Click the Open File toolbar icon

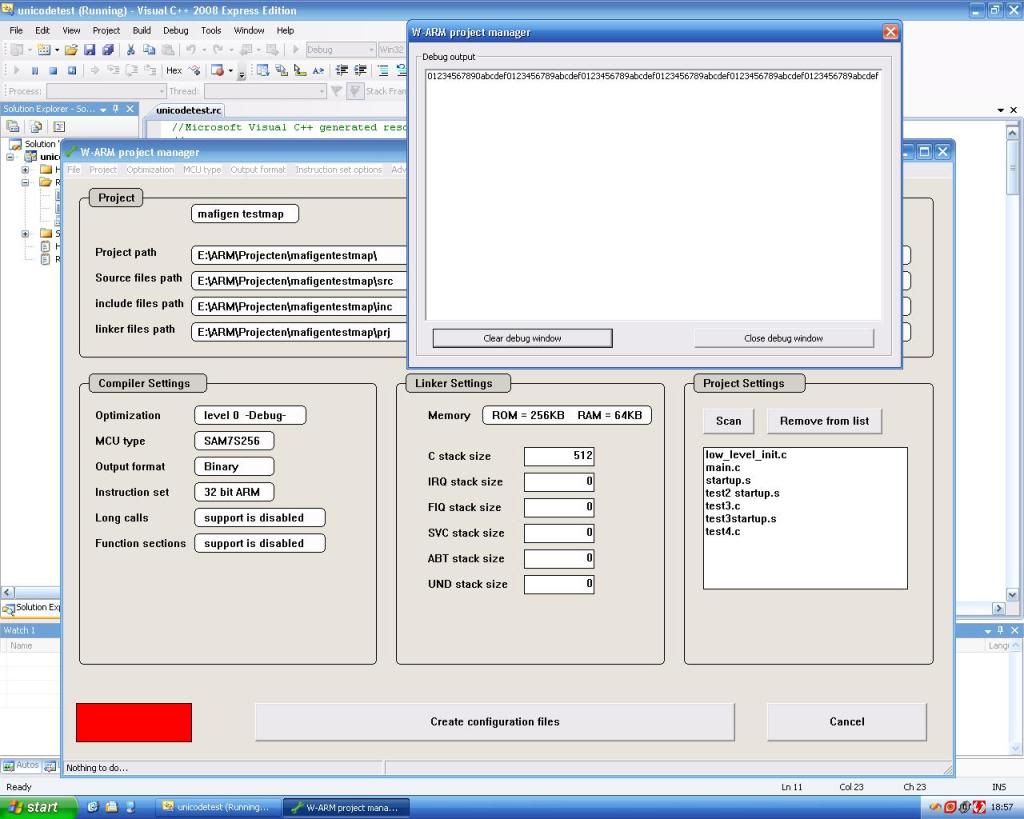click(71, 50)
